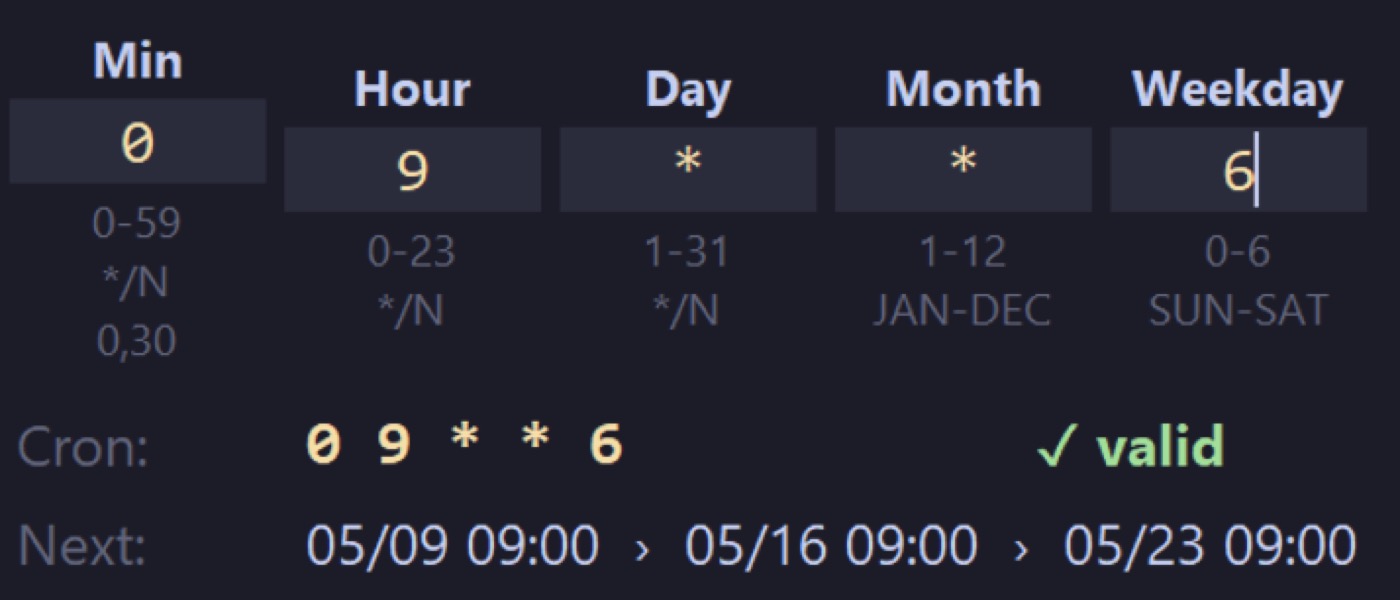Click the Min input field containing 0

[x=138, y=141]
